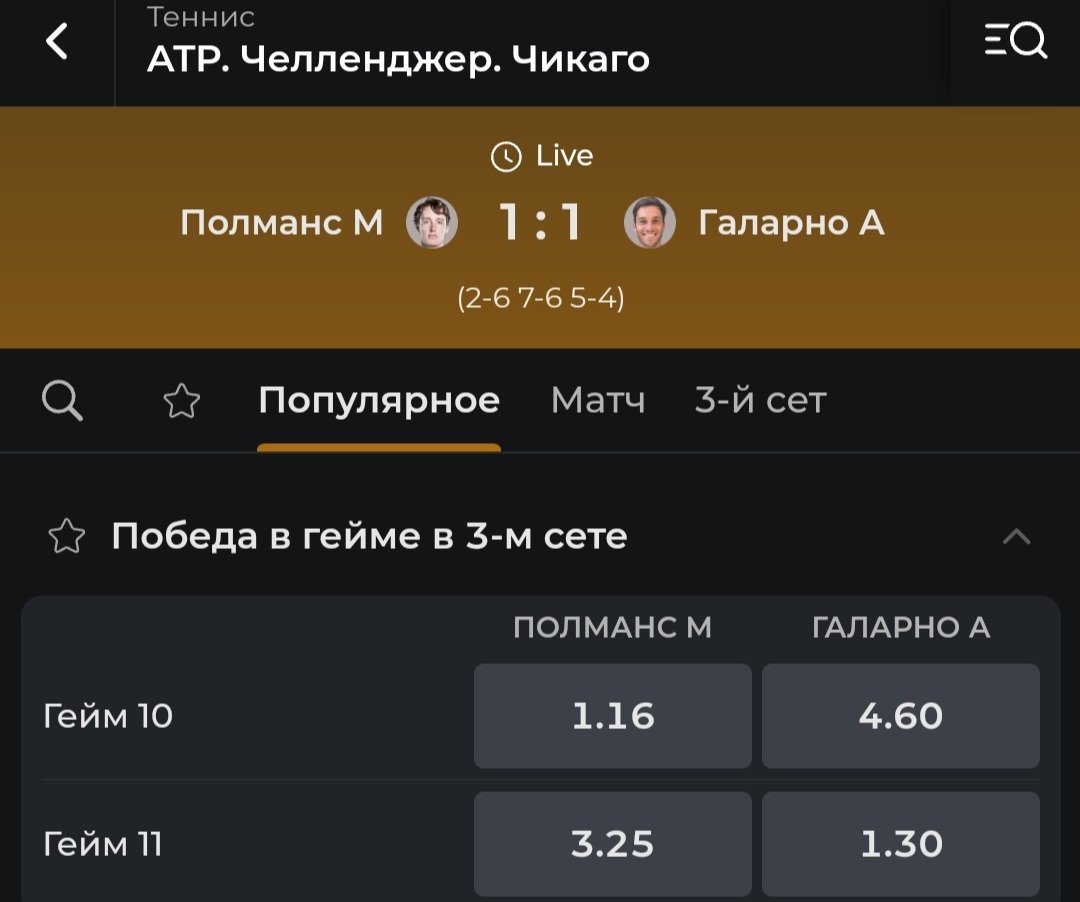1080x902 pixels.
Task: Switch to the Матч tab
Action: pos(598,402)
